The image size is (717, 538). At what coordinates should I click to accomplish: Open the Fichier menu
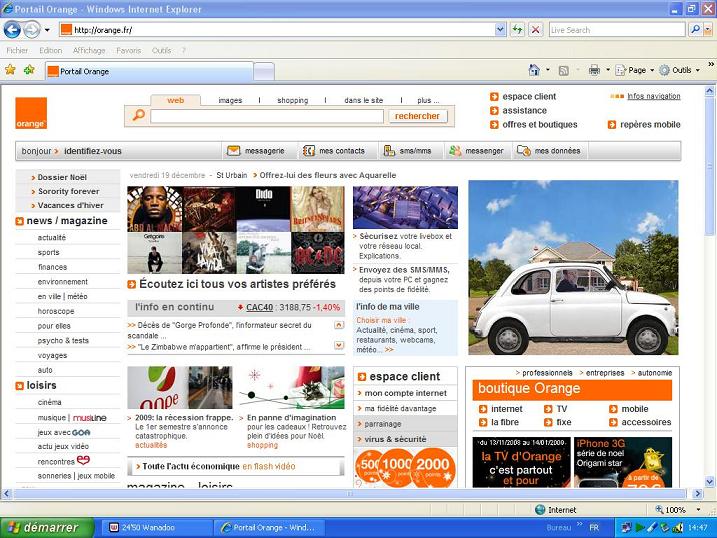click(17, 50)
